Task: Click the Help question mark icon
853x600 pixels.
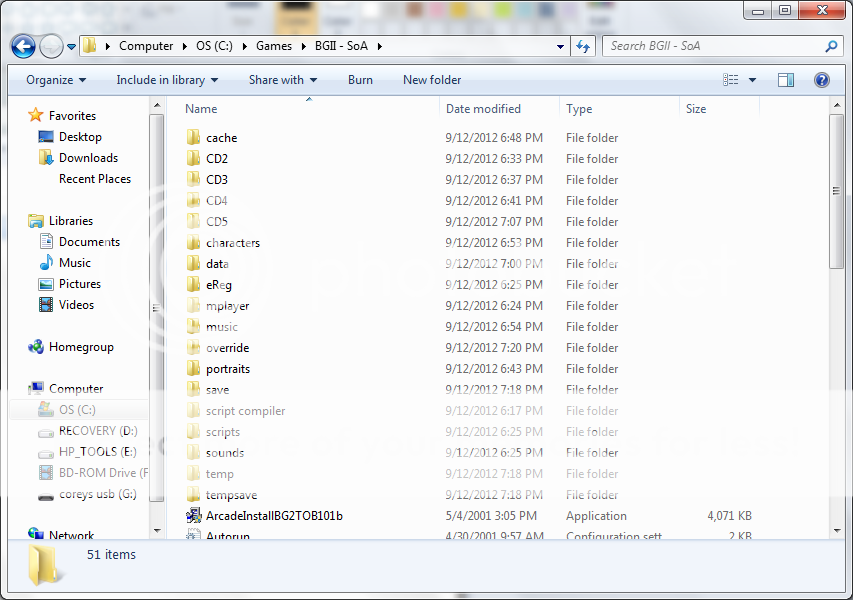Action: pos(821,80)
